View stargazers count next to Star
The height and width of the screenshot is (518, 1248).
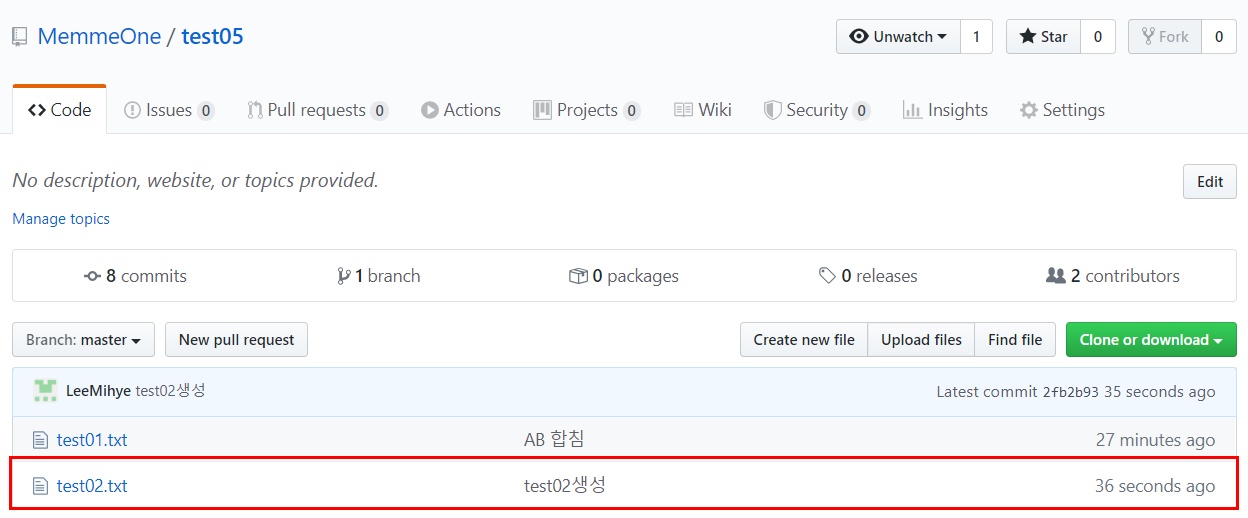point(1097,37)
